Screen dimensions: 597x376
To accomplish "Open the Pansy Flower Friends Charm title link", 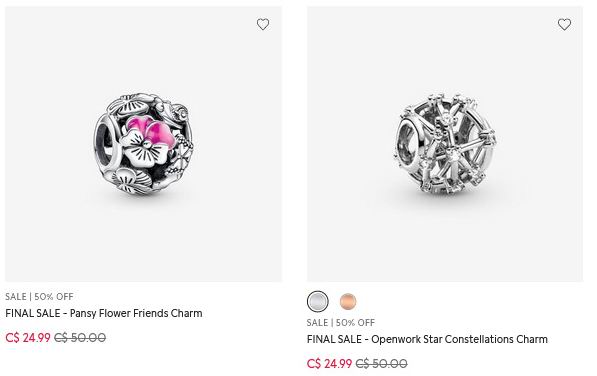I will 104,313.
